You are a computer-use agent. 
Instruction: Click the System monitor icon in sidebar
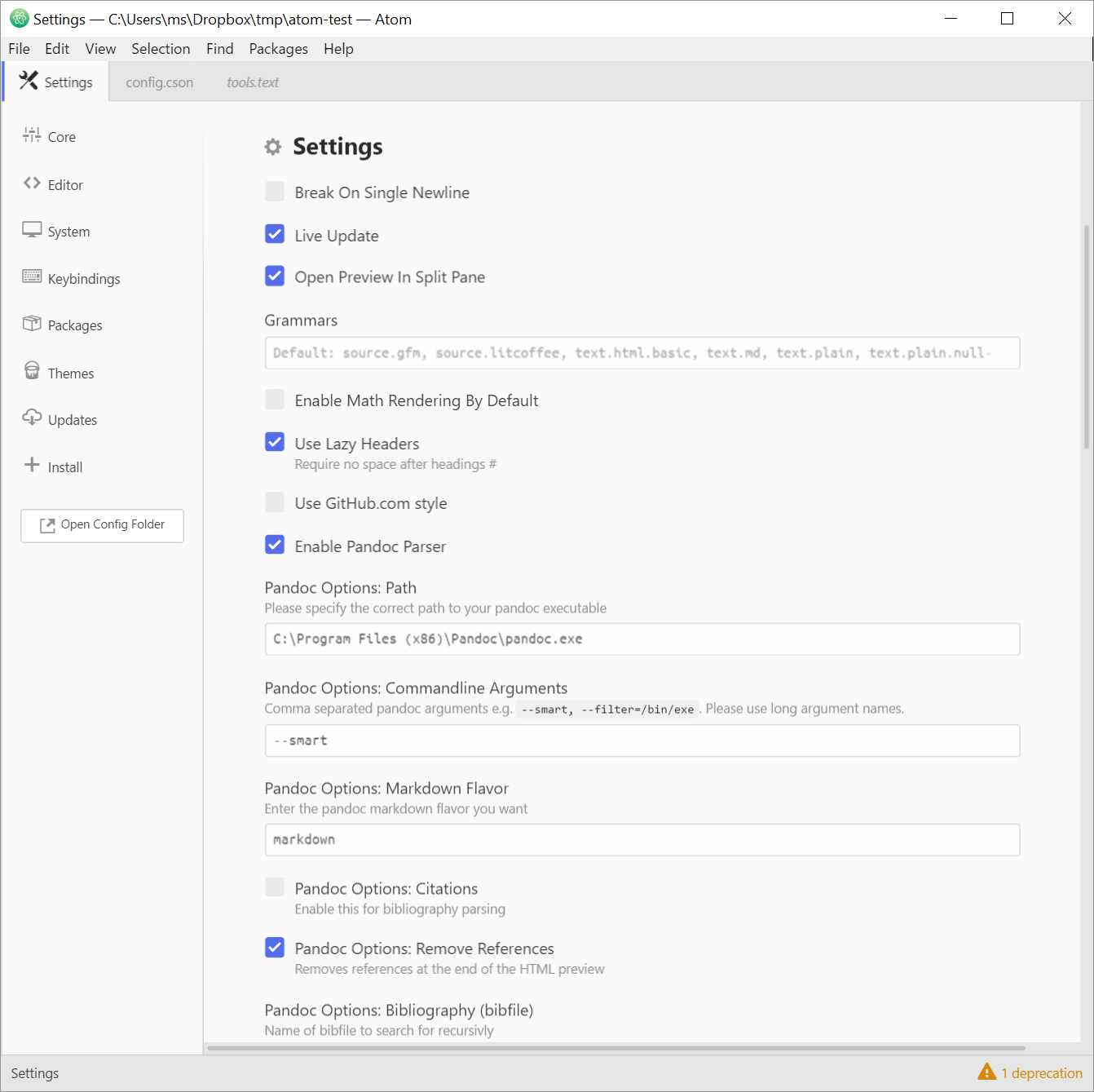point(32,231)
